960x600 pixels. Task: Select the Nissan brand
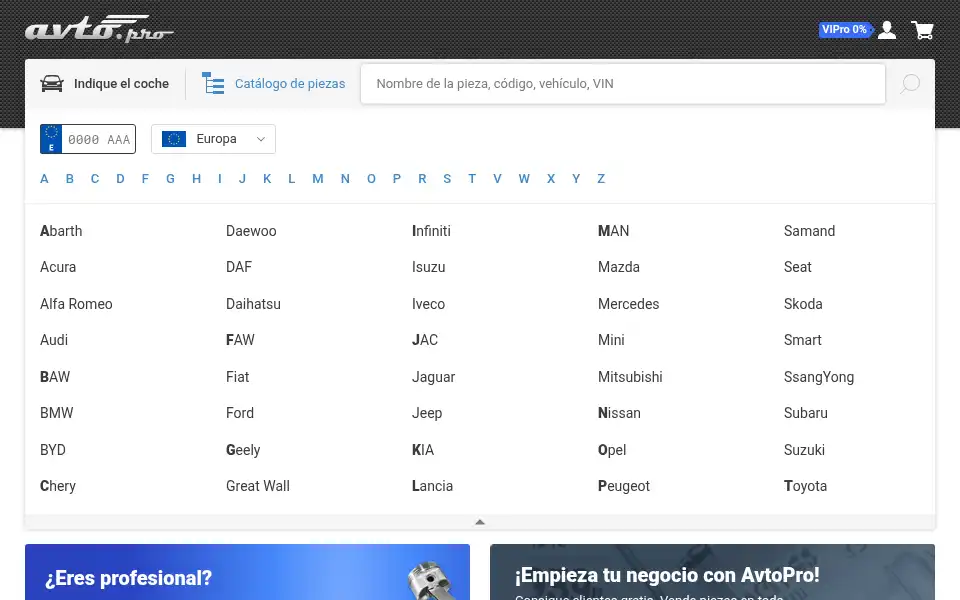click(x=619, y=413)
